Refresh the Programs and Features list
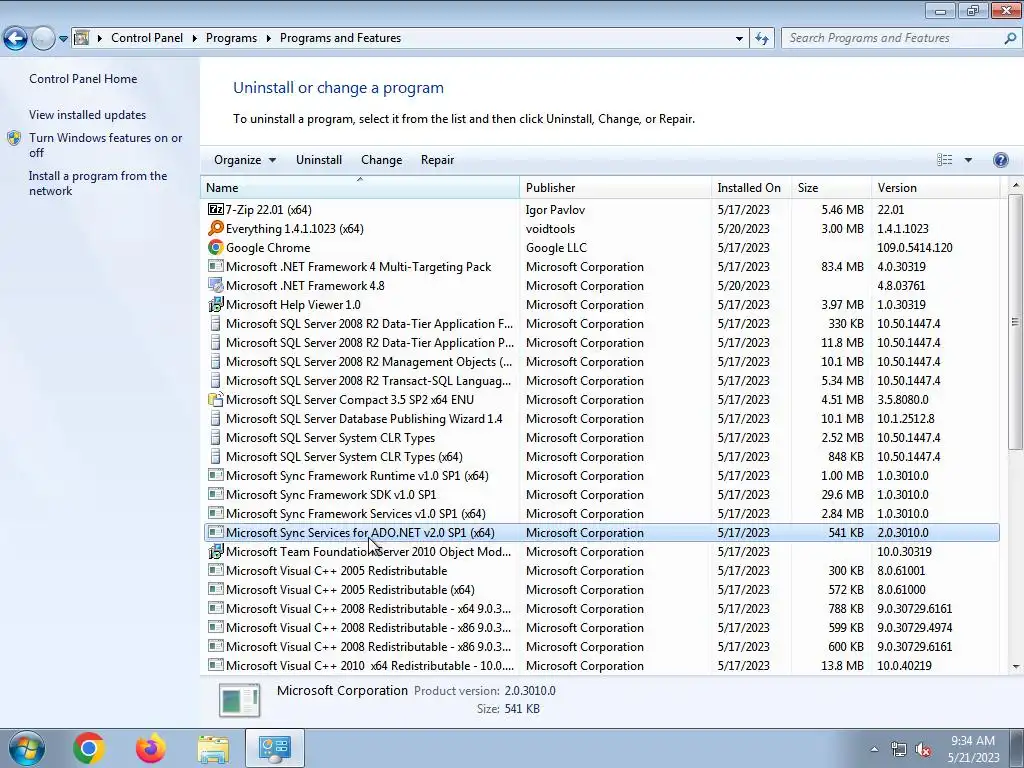Screen dimensions: 1024x768 point(761,39)
